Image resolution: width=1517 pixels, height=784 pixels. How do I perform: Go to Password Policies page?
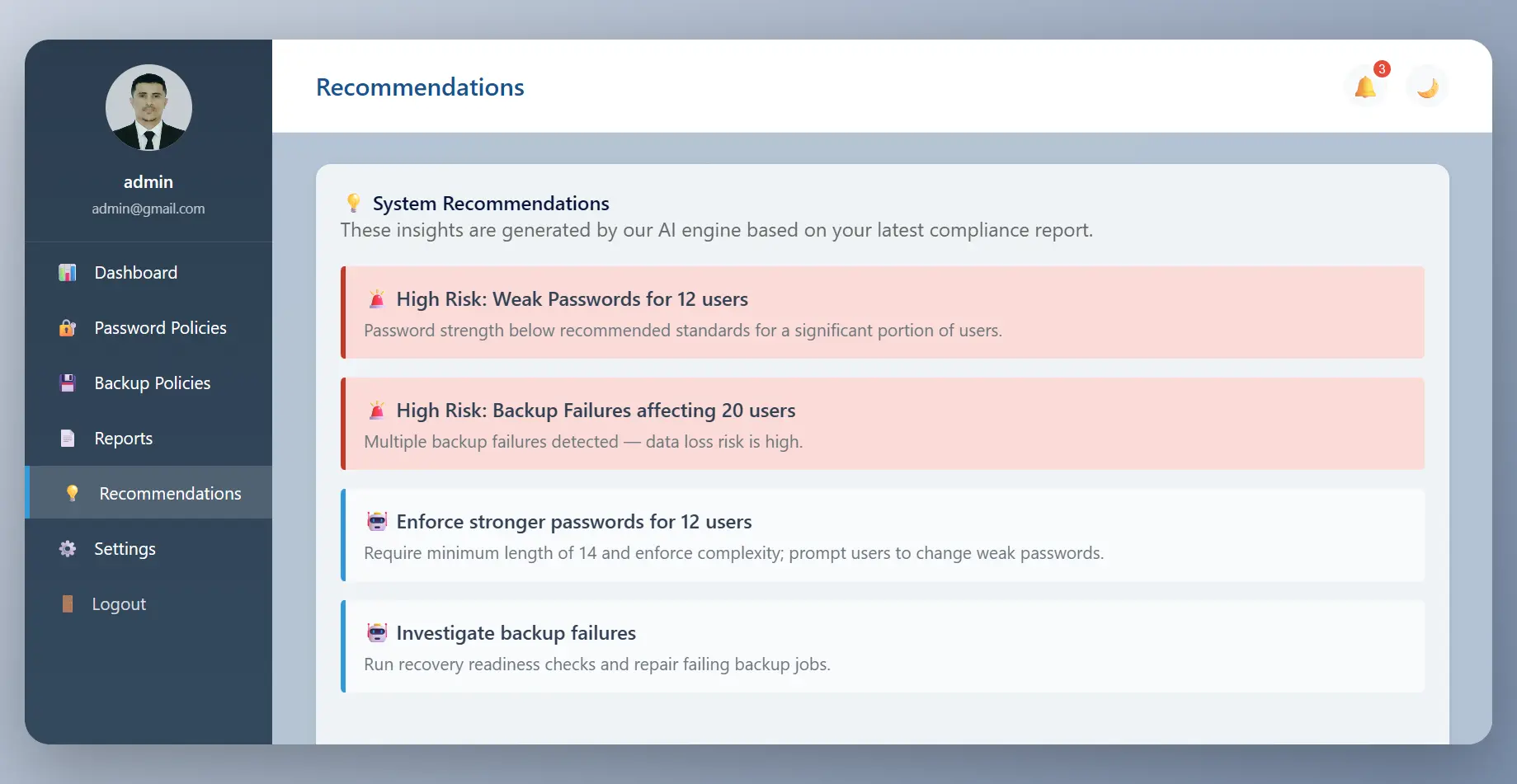click(160, 328)
